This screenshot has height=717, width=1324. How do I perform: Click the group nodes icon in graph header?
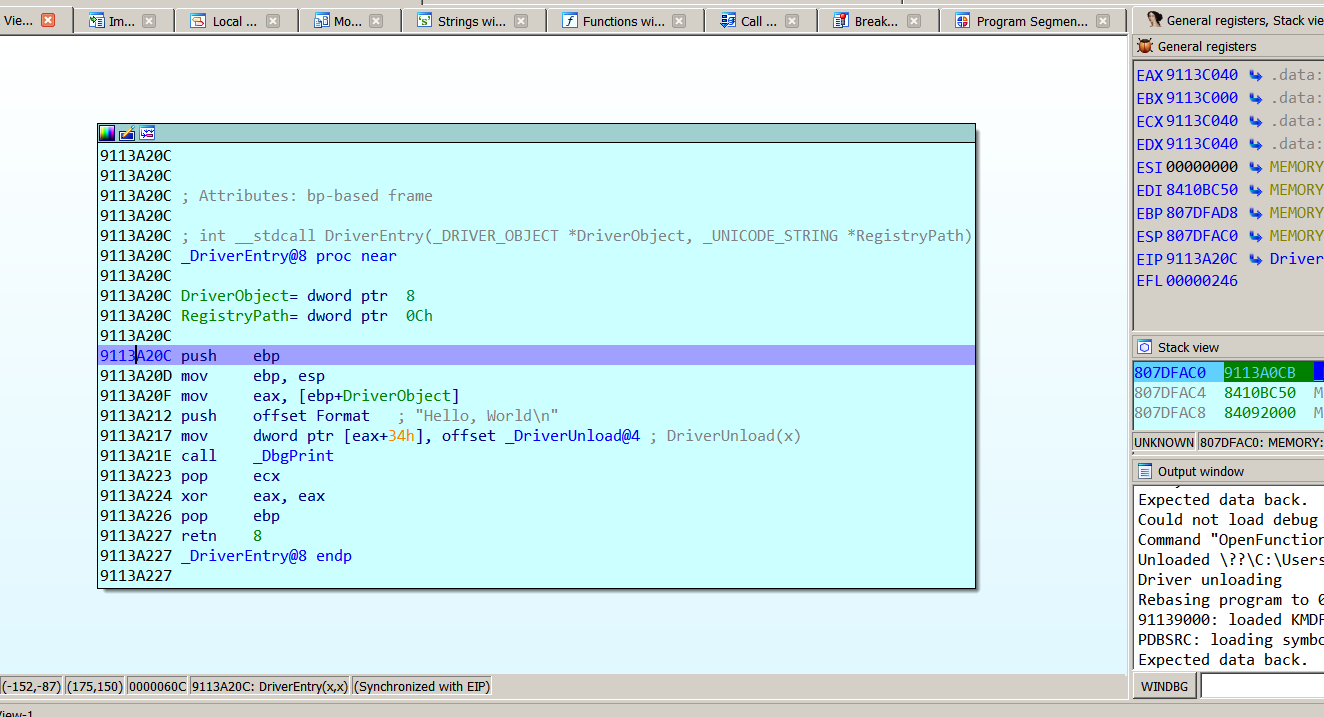point(147,133)
